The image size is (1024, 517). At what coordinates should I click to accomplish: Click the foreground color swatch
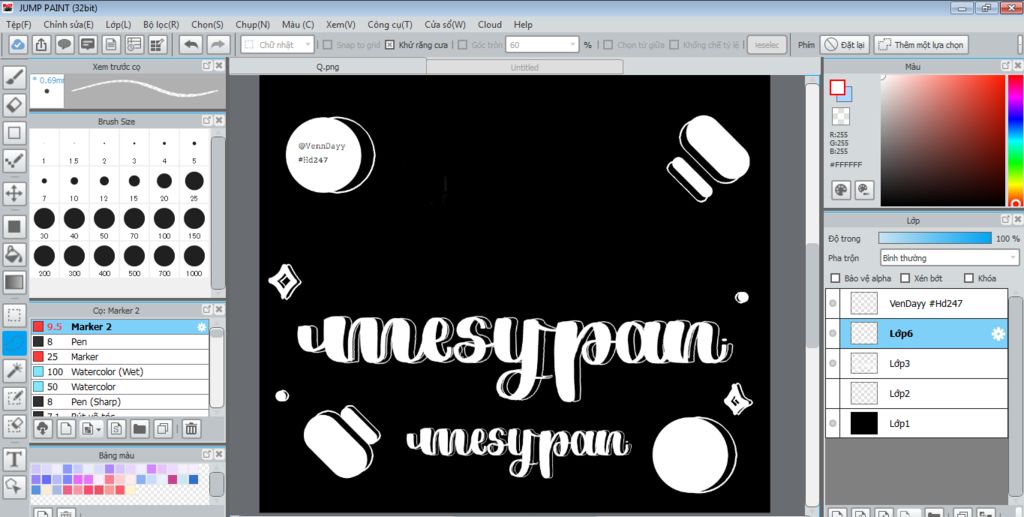837,87
